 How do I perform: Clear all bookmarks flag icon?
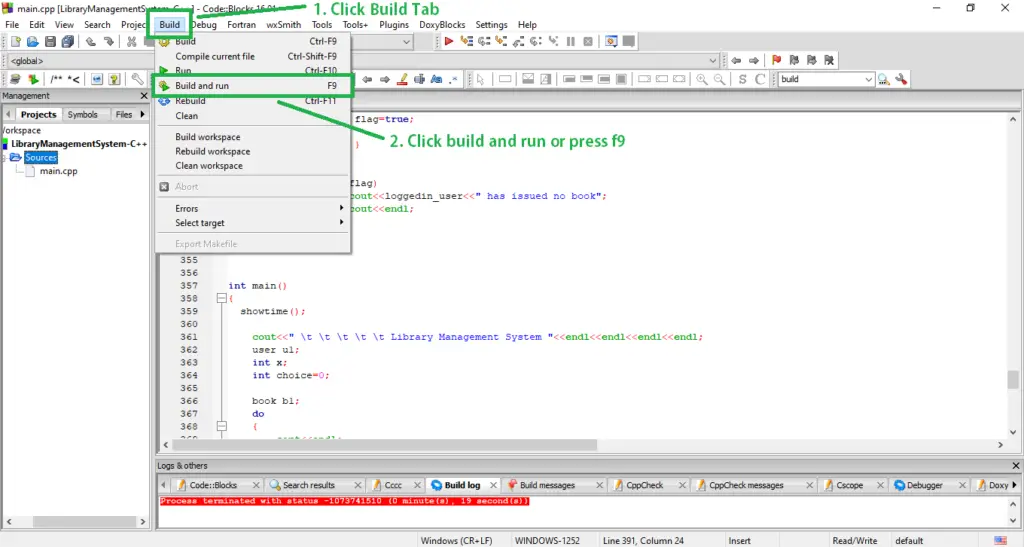point(829,60)
